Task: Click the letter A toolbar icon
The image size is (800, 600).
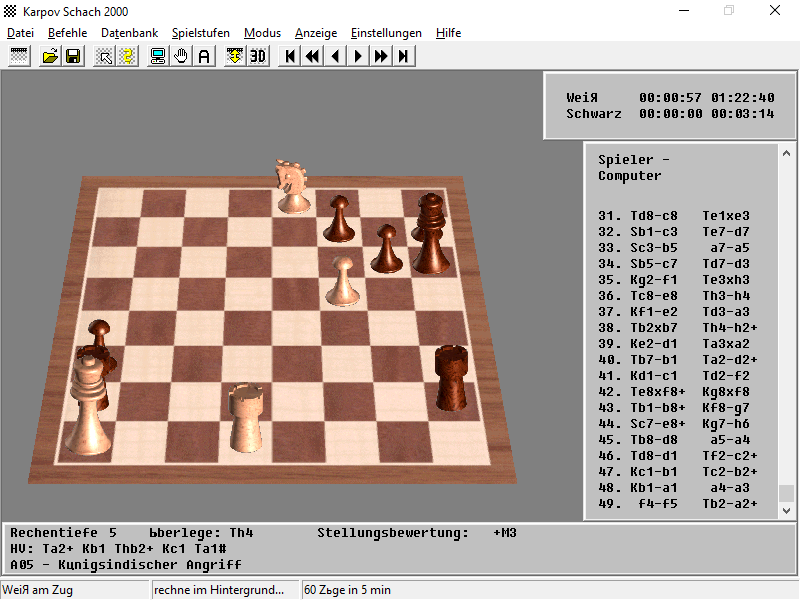Action: [204, 56]
